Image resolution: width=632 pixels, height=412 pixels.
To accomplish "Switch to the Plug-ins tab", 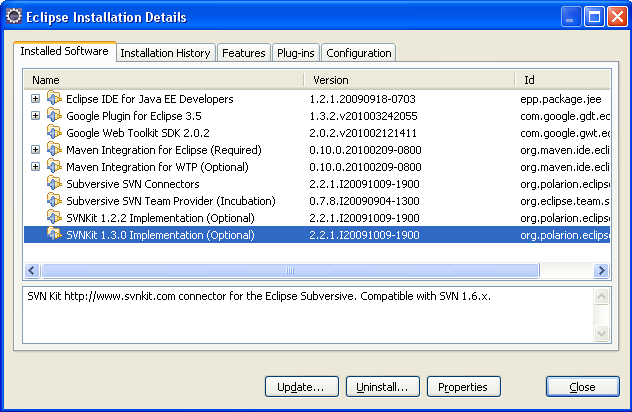I will coord(295,53).
